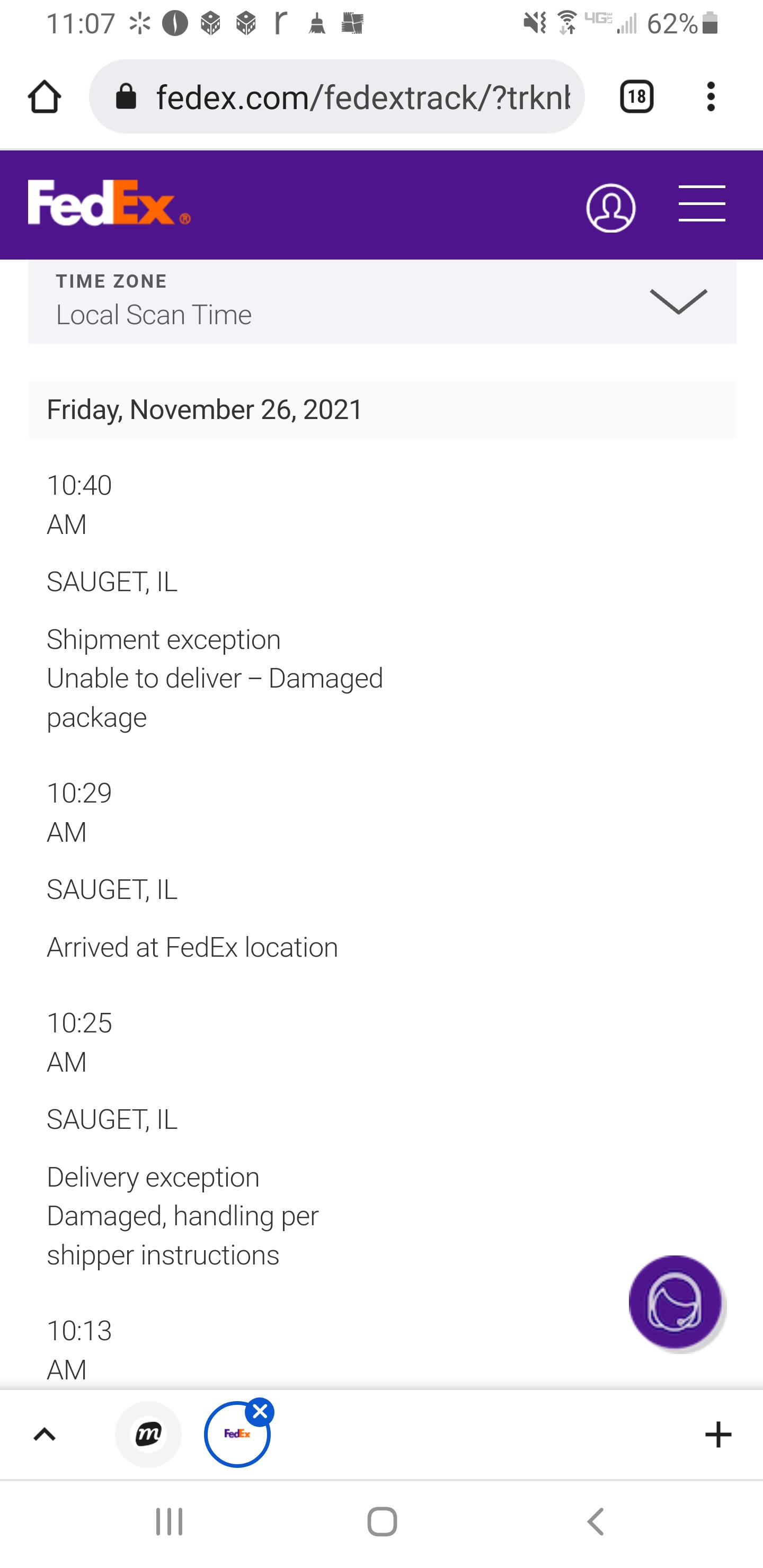Tap the lock icon in address bar

coord(126,97)
